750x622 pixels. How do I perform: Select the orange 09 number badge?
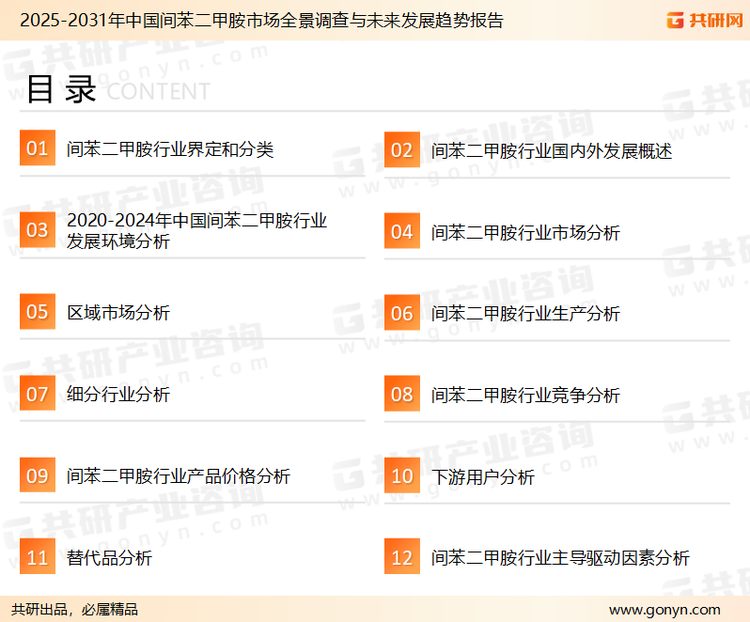[37, 475]
